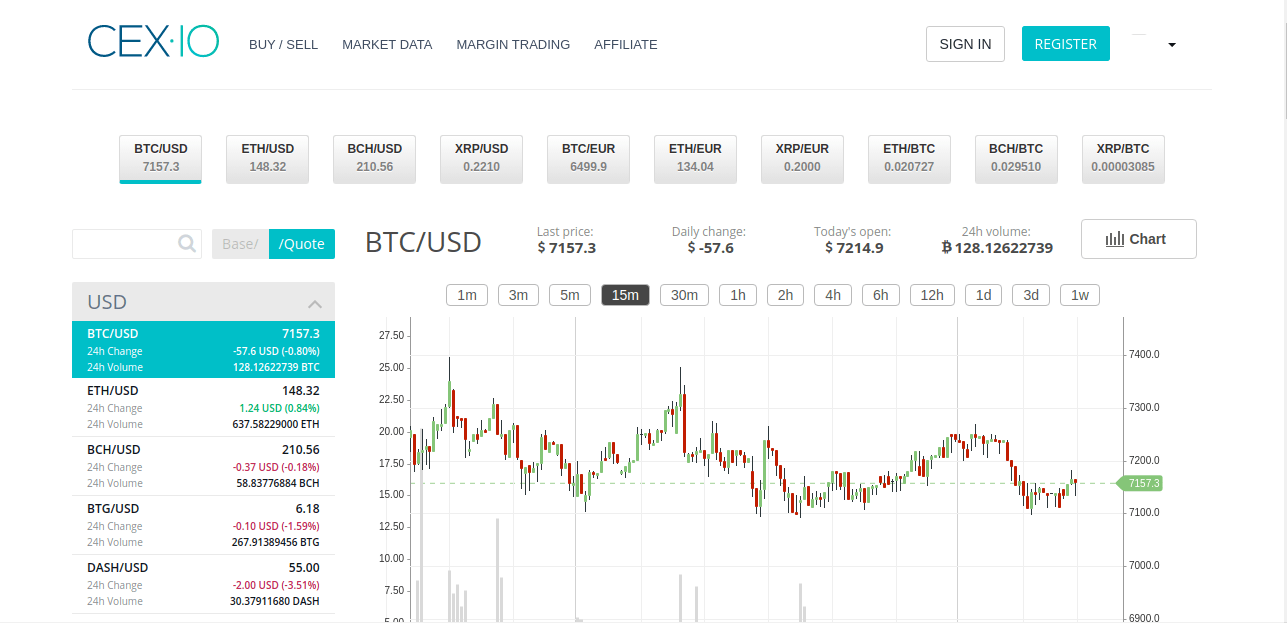Click BTG/USD volume 267.91389456 BTG
This screenshot has width=1287, height=623.
(276, 542)
